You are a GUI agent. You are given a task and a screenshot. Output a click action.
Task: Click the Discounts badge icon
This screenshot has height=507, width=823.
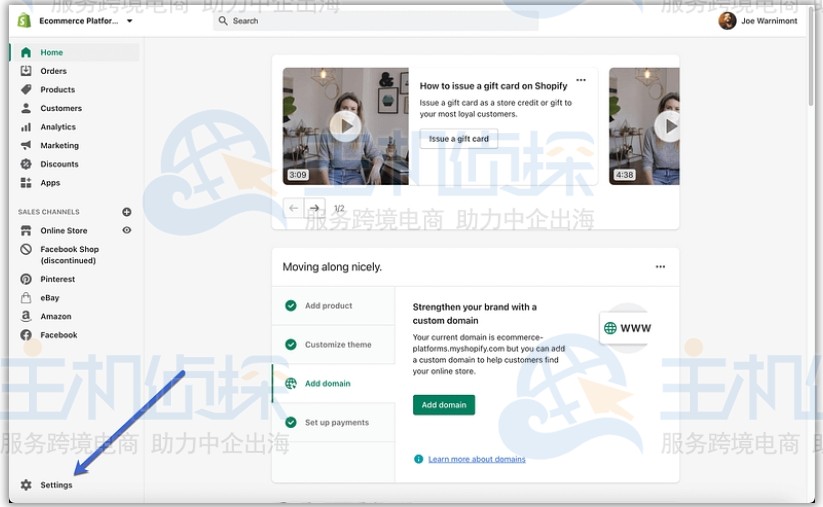pos(26,164)
